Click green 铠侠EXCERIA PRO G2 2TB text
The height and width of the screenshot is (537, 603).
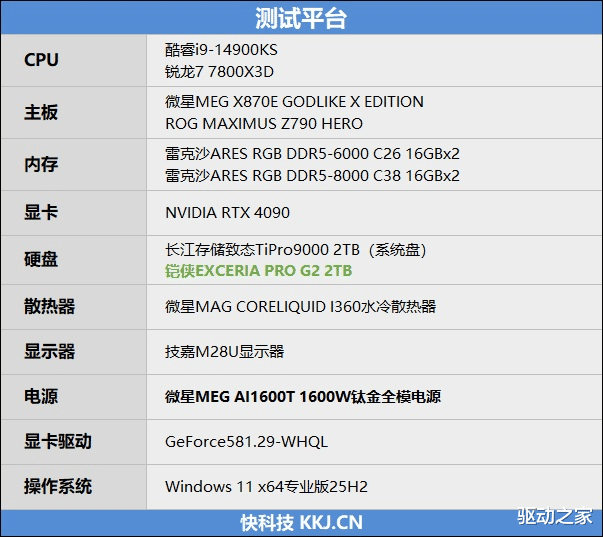(x=258, y=271)
